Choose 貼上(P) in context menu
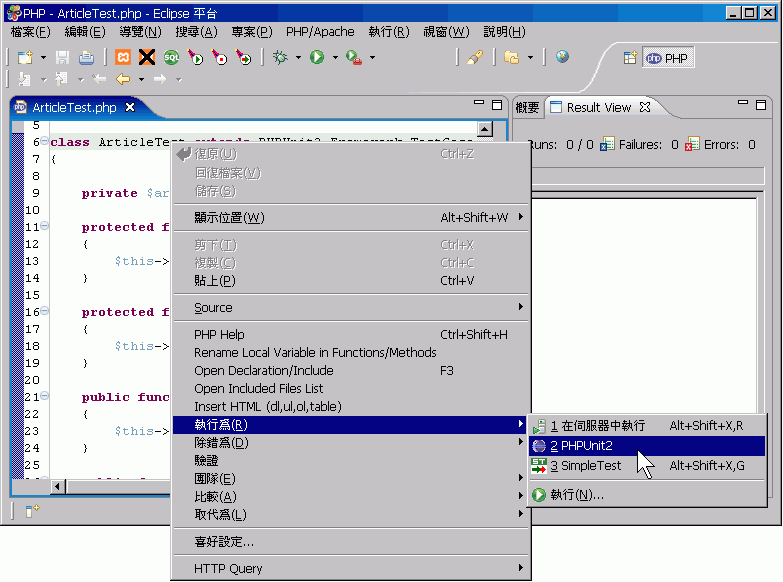The height and width of the screenshot is (582, 783). click(351, 281)
